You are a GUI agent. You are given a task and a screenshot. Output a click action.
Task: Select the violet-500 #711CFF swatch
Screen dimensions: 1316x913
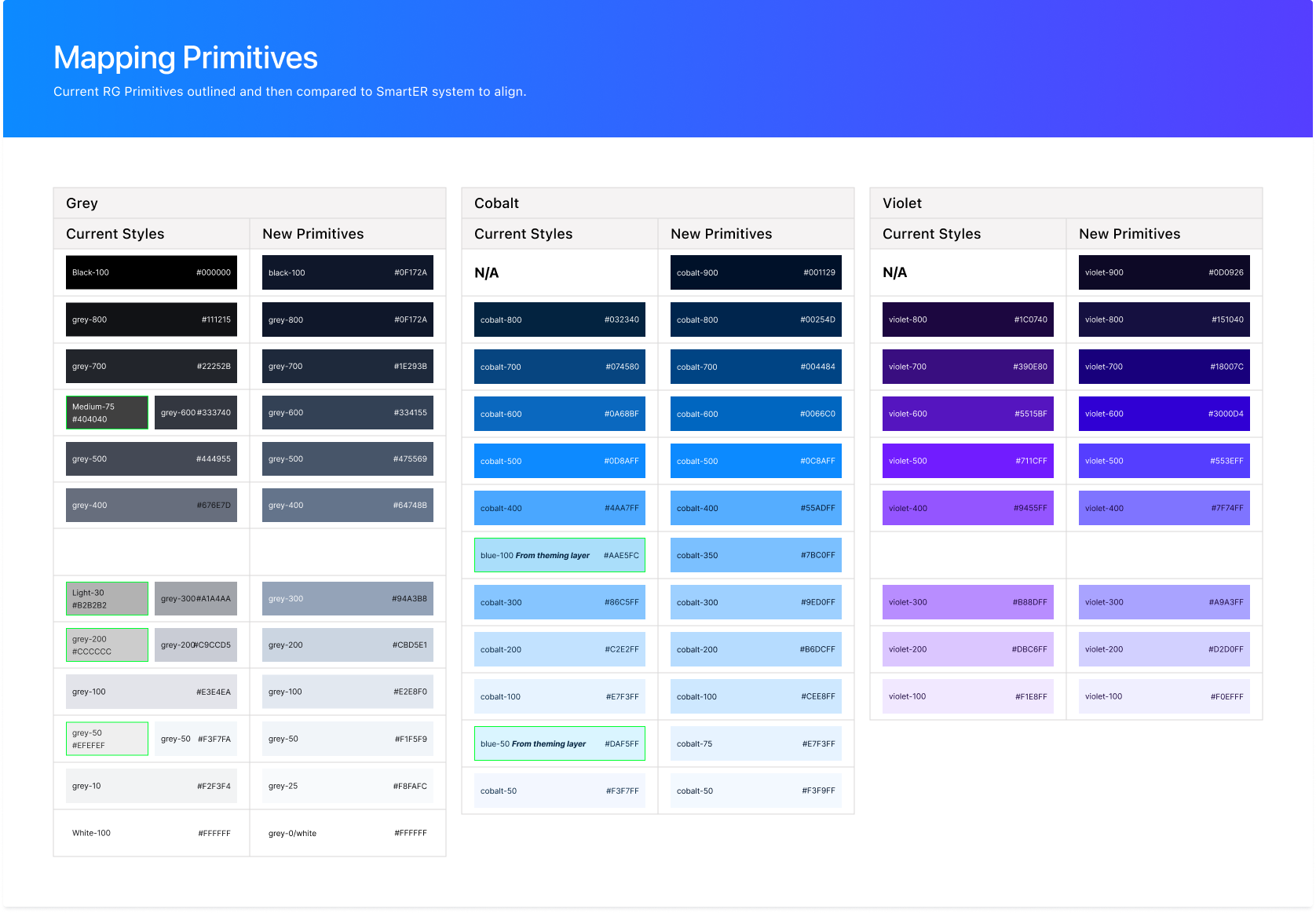[x=968, y=461]
